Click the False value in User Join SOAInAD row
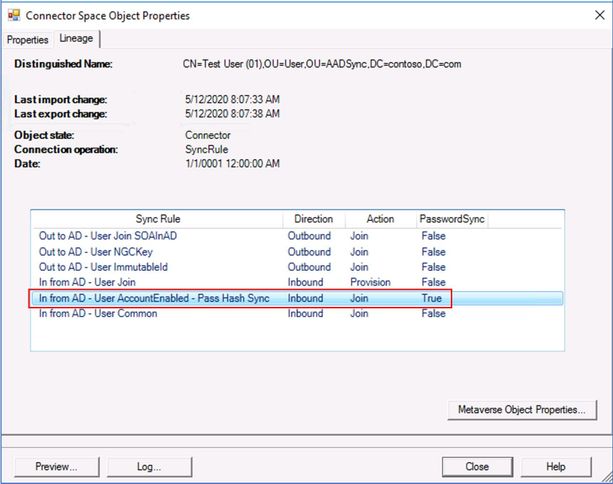The image size is (613, 484). click(x=434, y=236)
